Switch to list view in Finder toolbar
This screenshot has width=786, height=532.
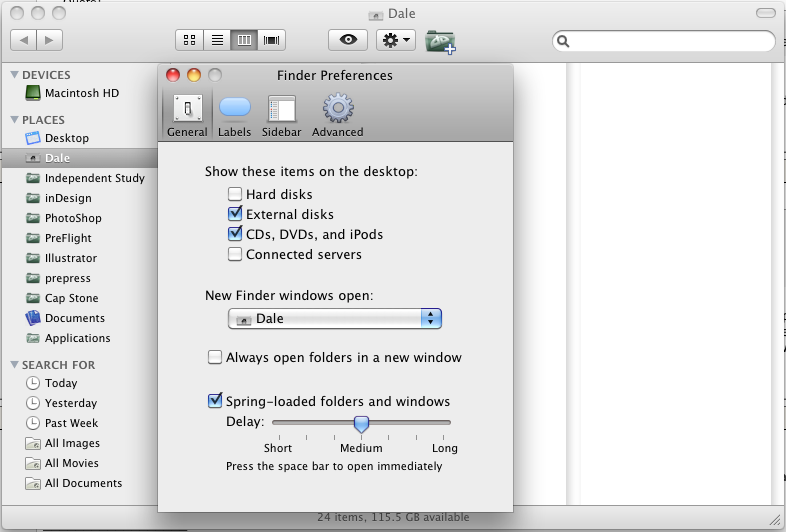217,40
